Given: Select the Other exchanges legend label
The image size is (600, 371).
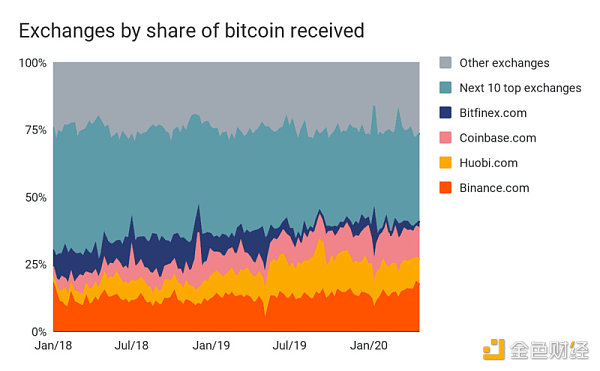Looking at the screenshot, I should (504, 63).
